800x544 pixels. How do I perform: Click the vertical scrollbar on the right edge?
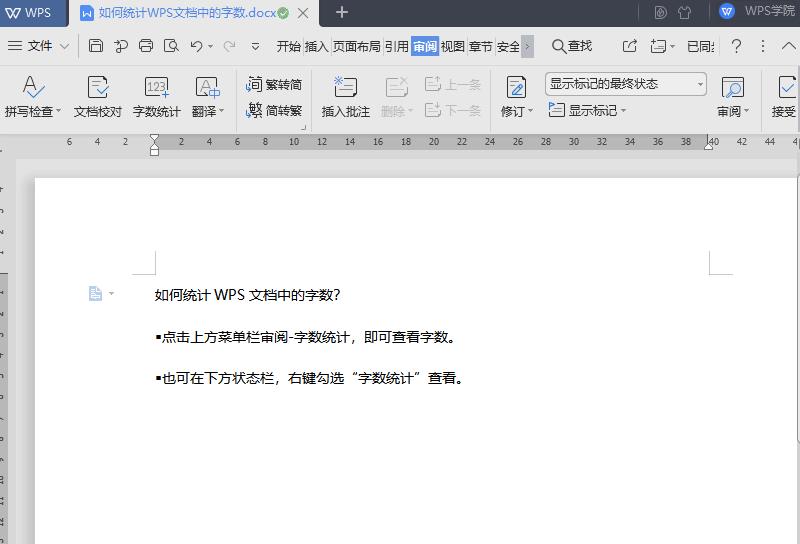click(797, 311)
